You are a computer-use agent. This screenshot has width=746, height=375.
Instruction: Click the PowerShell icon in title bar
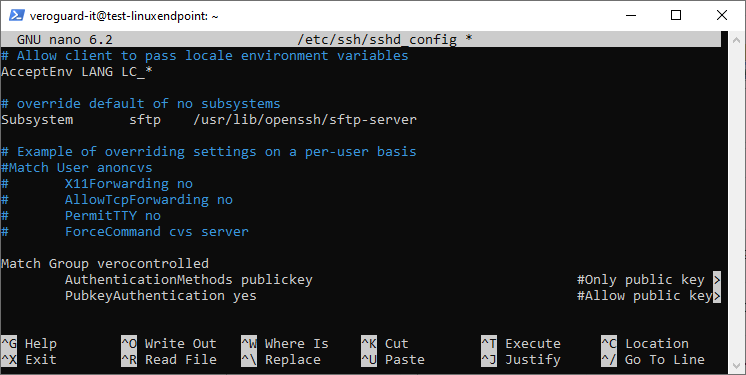point(17,15)
